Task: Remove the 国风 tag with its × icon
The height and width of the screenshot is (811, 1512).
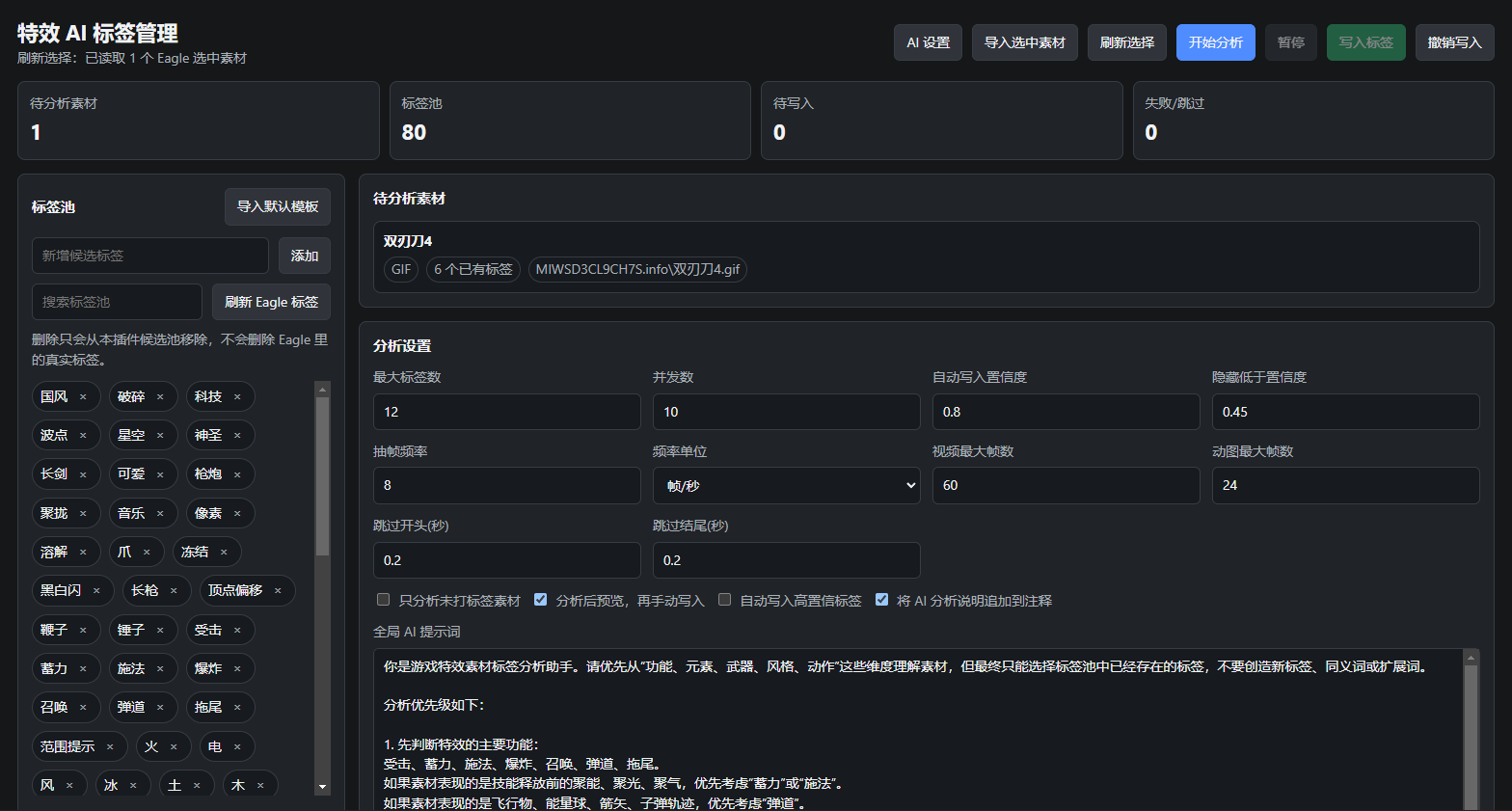Action: point(83,397)
